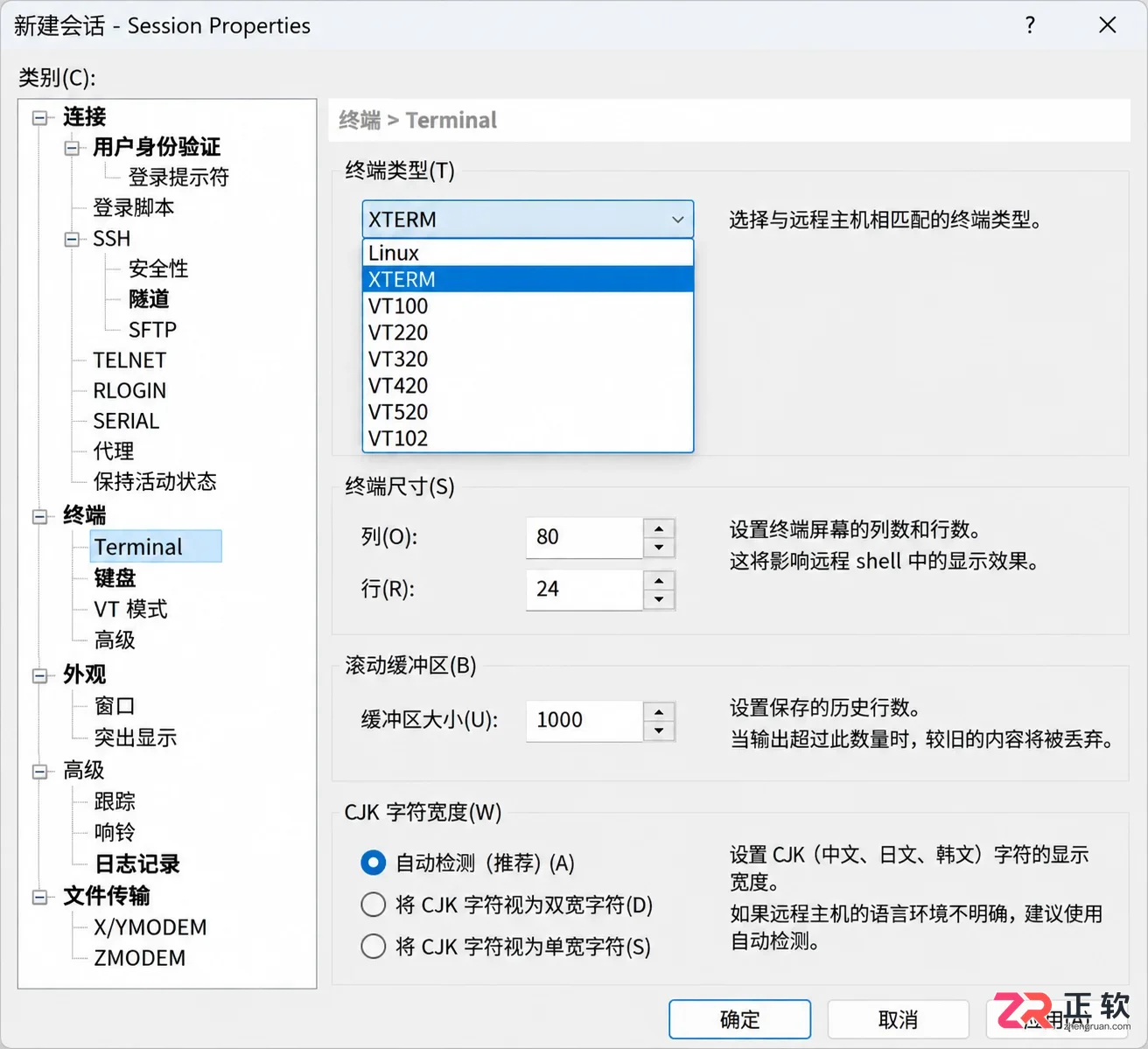1148x1049 pixels.
Task: Select the 外观 category label
Action: [84, 675]
